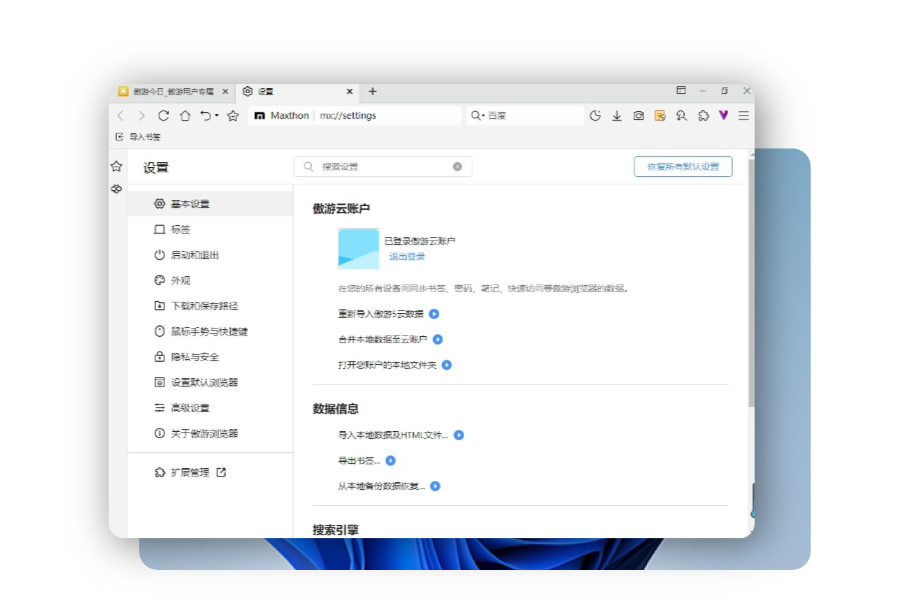Click 恢复所有默认设置 button

[683, 167]
